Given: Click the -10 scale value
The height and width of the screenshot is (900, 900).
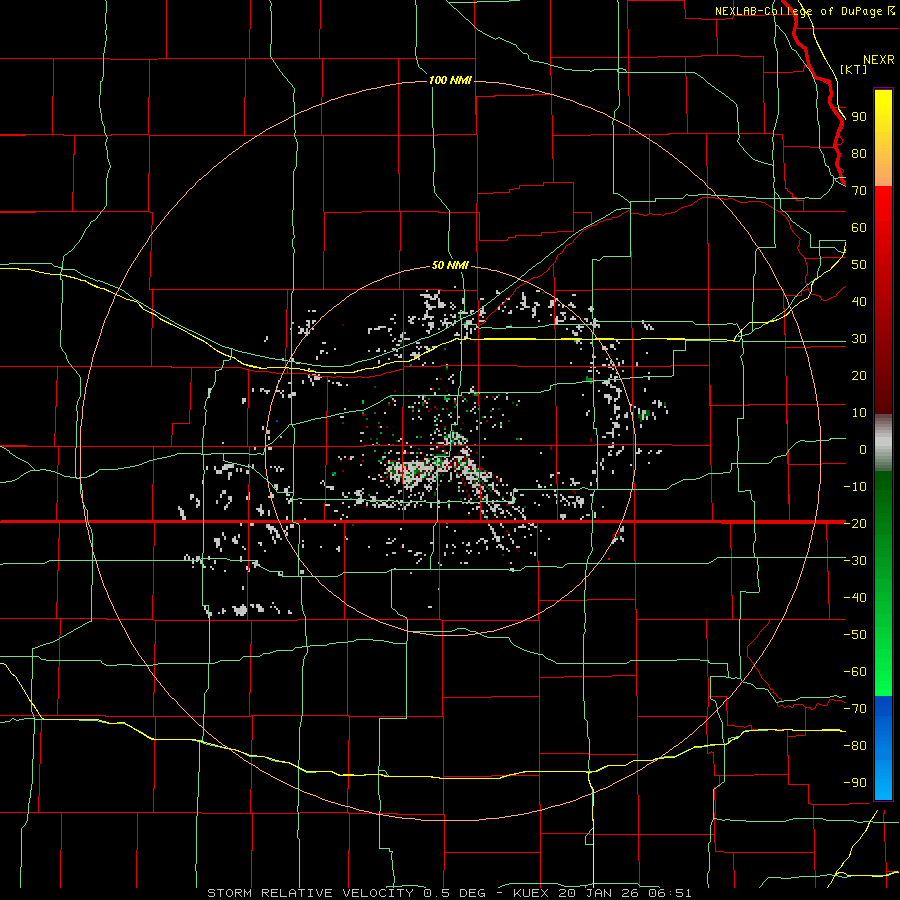Looking at the screenshot, I should [x=855, y=487].
